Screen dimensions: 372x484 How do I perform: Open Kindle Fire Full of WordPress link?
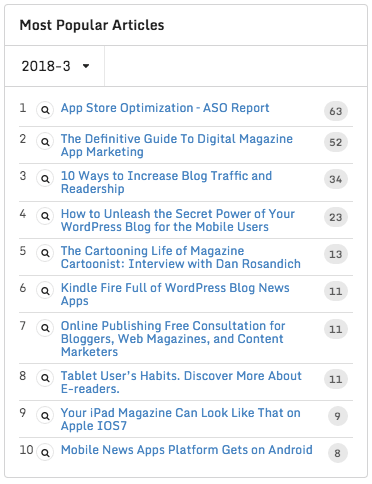(x=175, y=294)
